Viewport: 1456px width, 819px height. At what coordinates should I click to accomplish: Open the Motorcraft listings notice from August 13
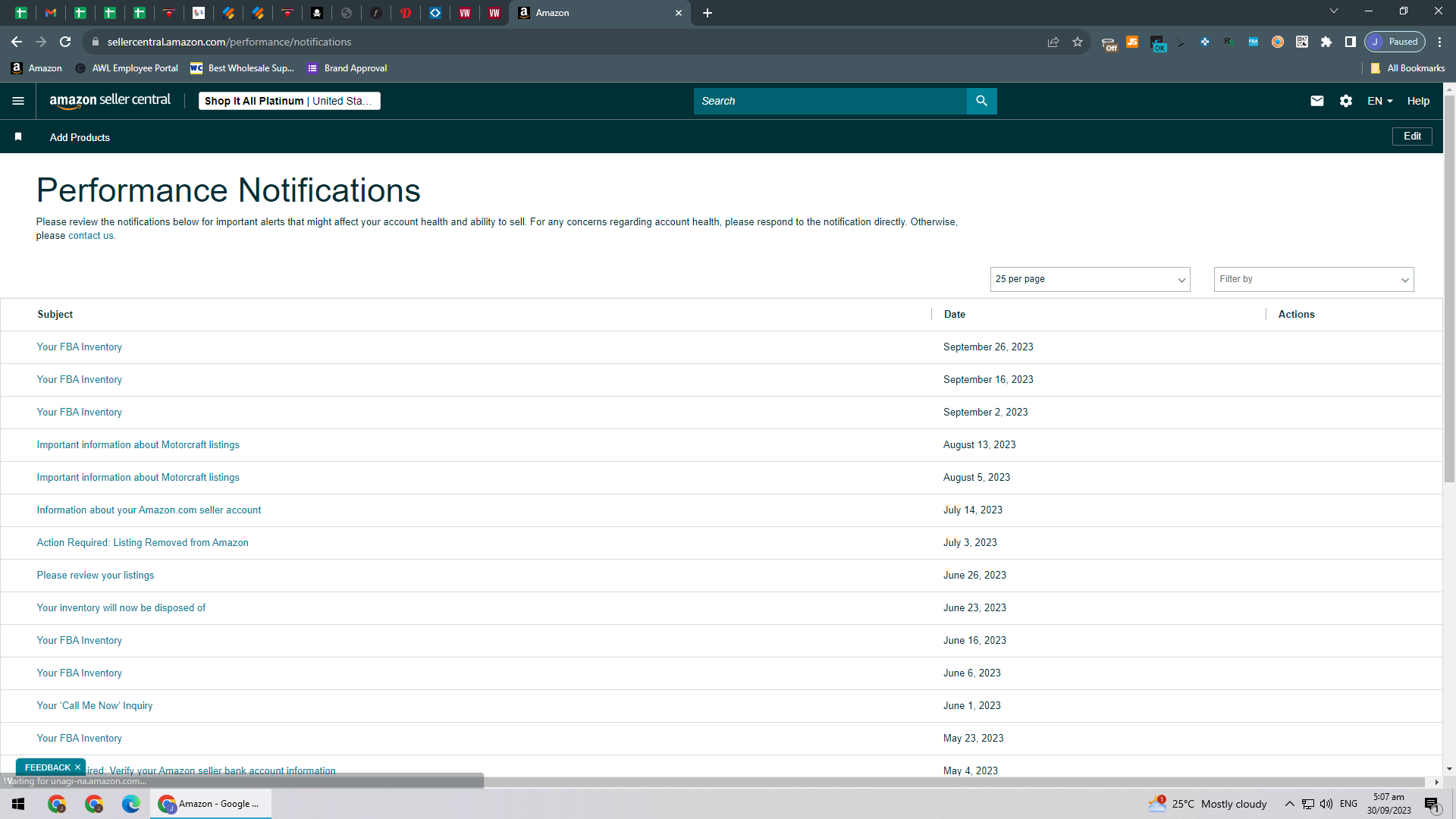click(138, 444)
